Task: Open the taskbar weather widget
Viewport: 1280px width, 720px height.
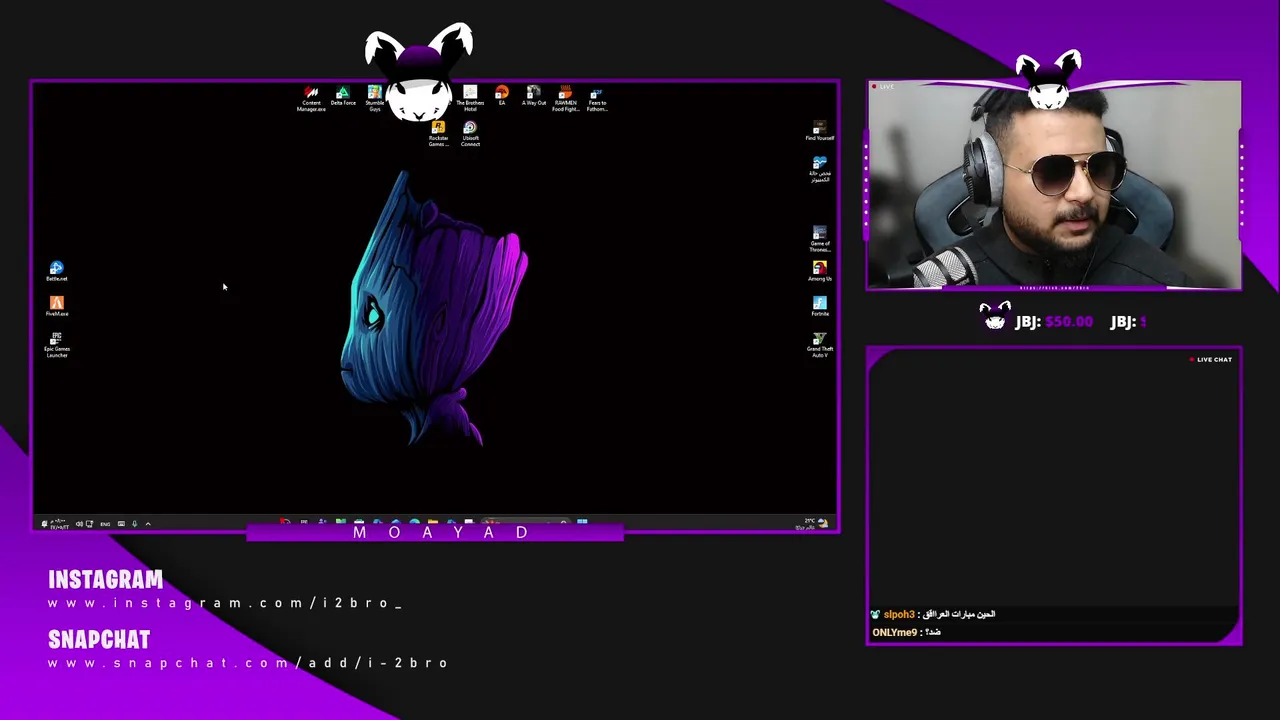Action: click(813, 523)
